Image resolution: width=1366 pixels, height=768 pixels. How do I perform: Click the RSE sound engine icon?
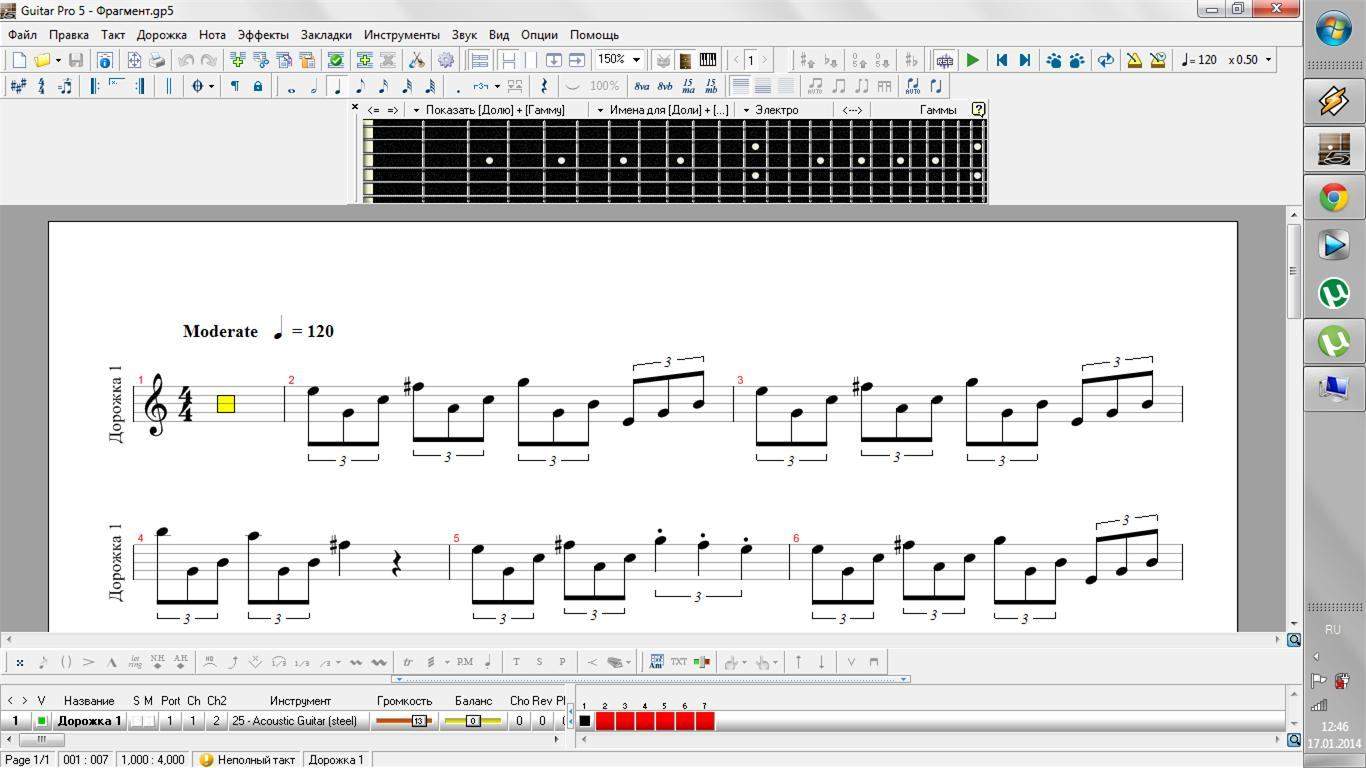944,60
